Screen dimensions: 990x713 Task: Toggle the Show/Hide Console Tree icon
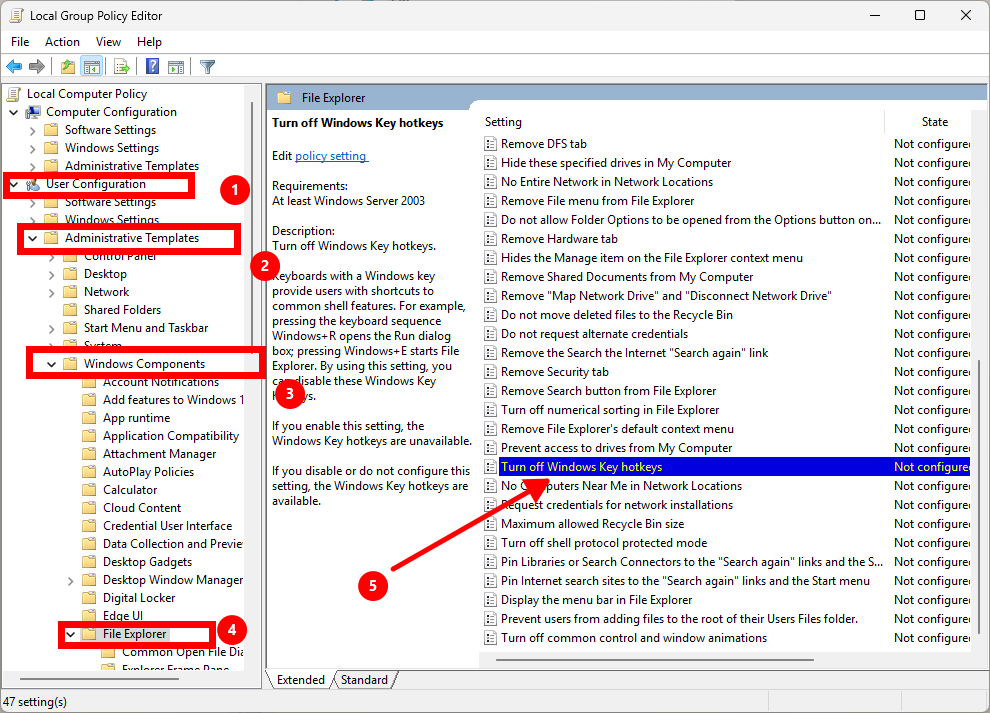pyautogui.click(x=91, y=67)
